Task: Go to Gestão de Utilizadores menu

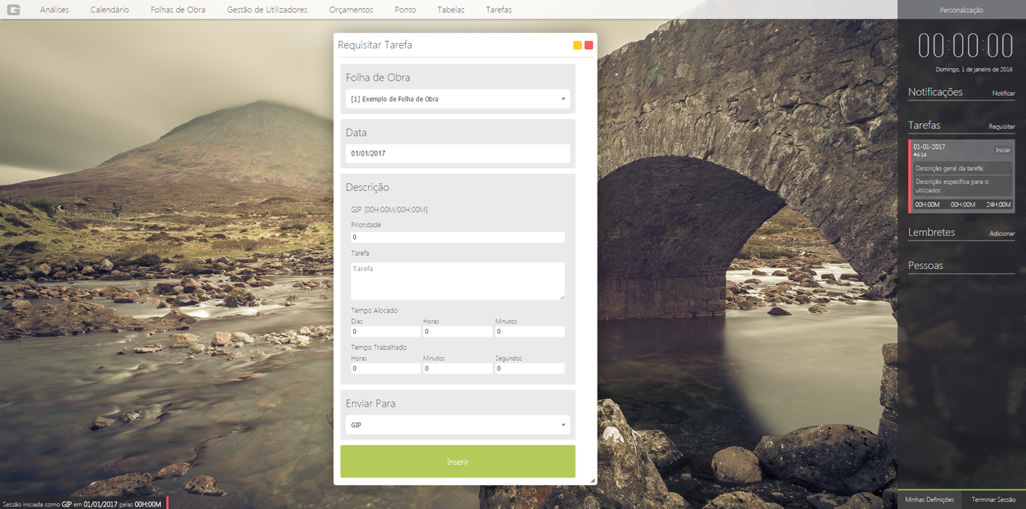Action: (x=267, y=10)
